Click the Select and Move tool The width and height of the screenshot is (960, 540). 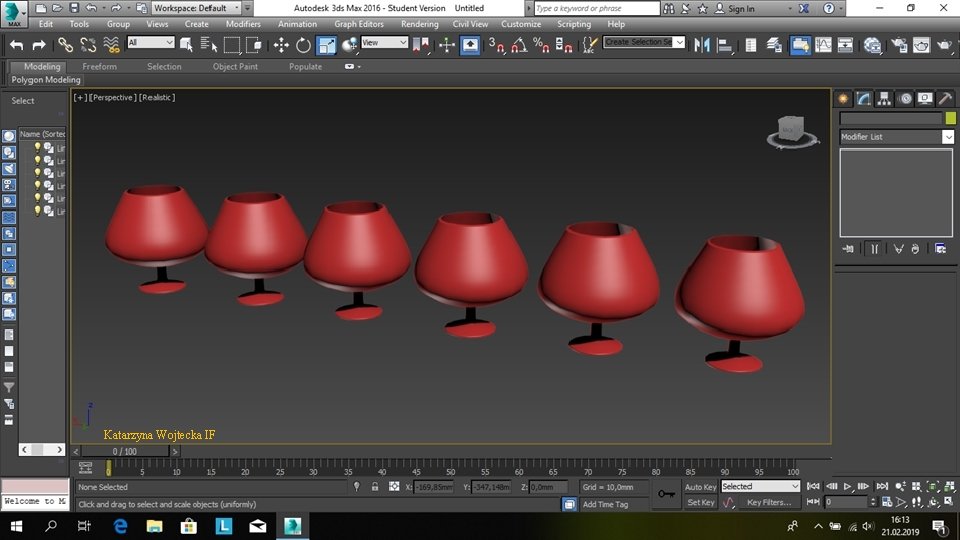coord(281,45)
